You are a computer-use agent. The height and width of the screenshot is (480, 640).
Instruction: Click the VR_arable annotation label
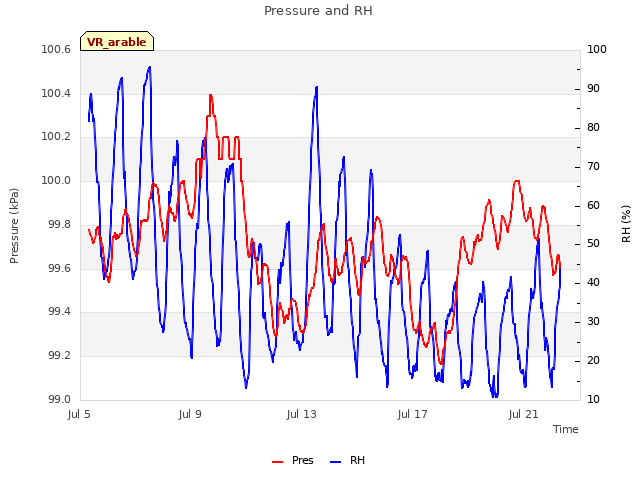(117, 41)
